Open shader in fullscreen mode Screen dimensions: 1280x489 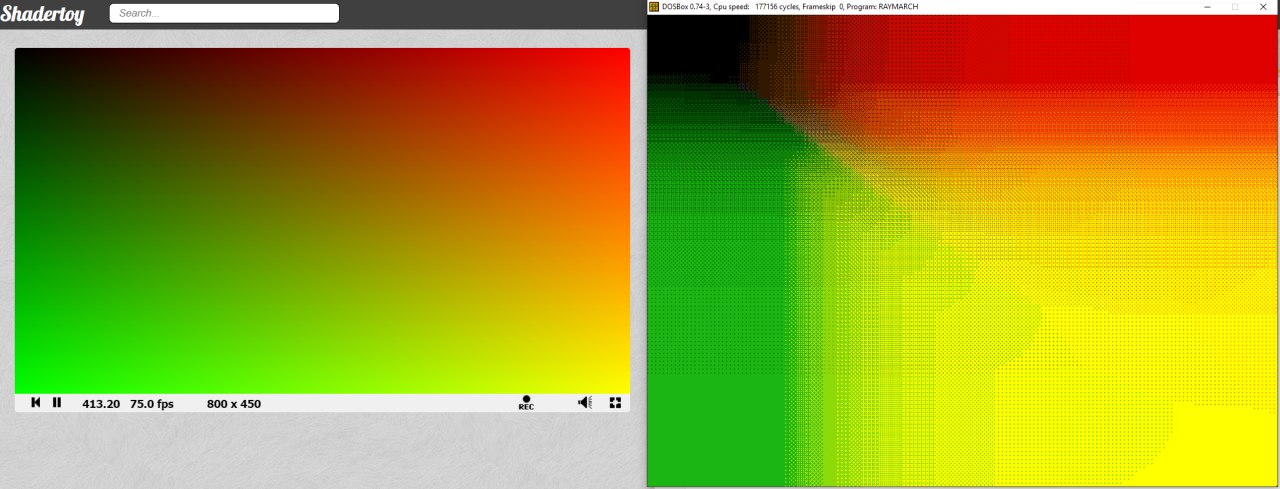(x=615, y=403)
